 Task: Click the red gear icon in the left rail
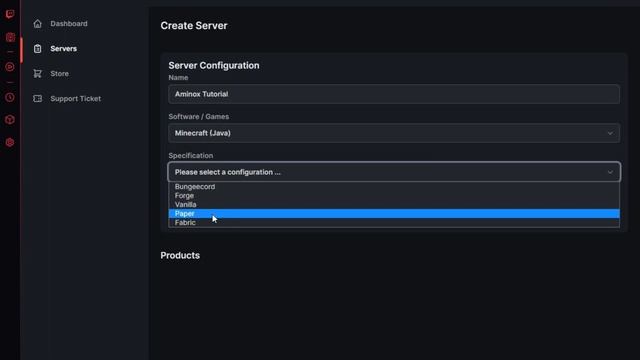(10, 142)
